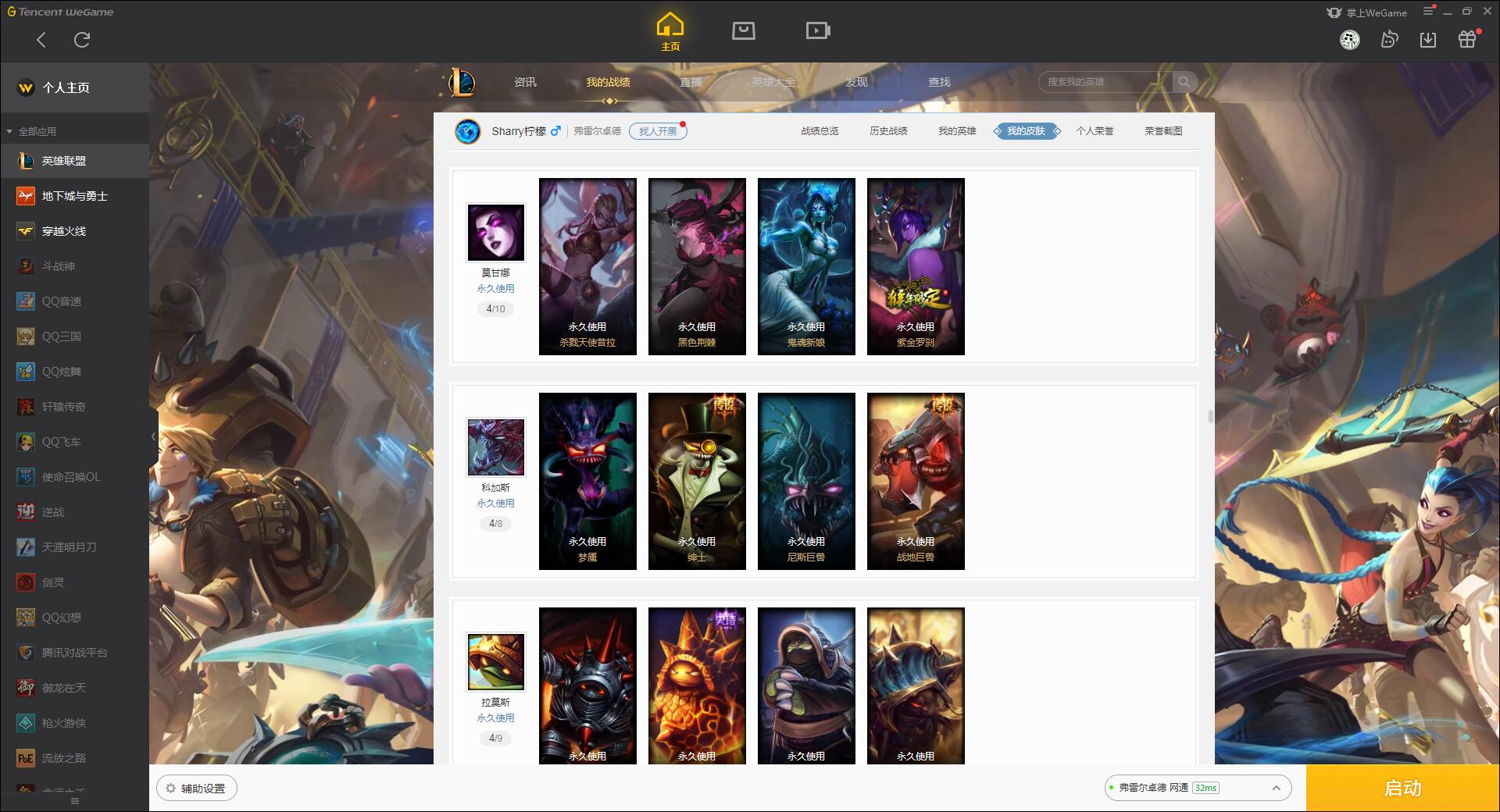This screenshot has height=812, width=1500.
Task: Open 斗战神 in the sidebar
Action: (x=74, y=266)
